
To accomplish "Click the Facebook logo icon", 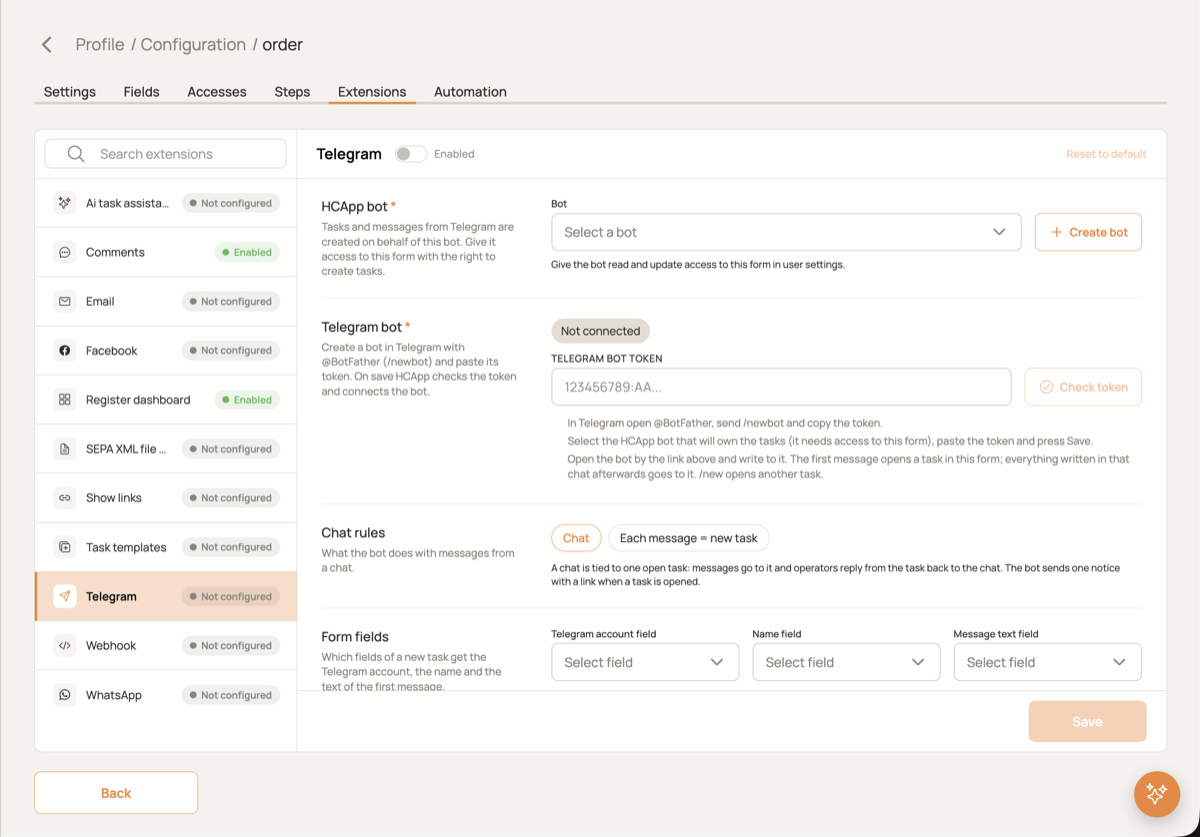I will [65, 350].
